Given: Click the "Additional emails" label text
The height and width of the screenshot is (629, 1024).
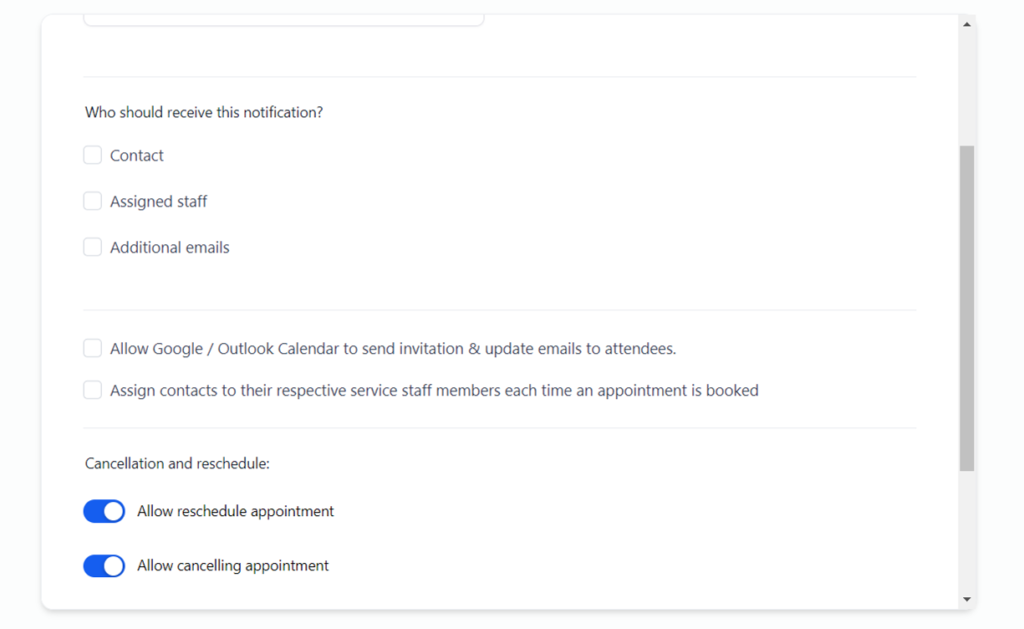Looking at the screenshot, I should pos(170,248).
